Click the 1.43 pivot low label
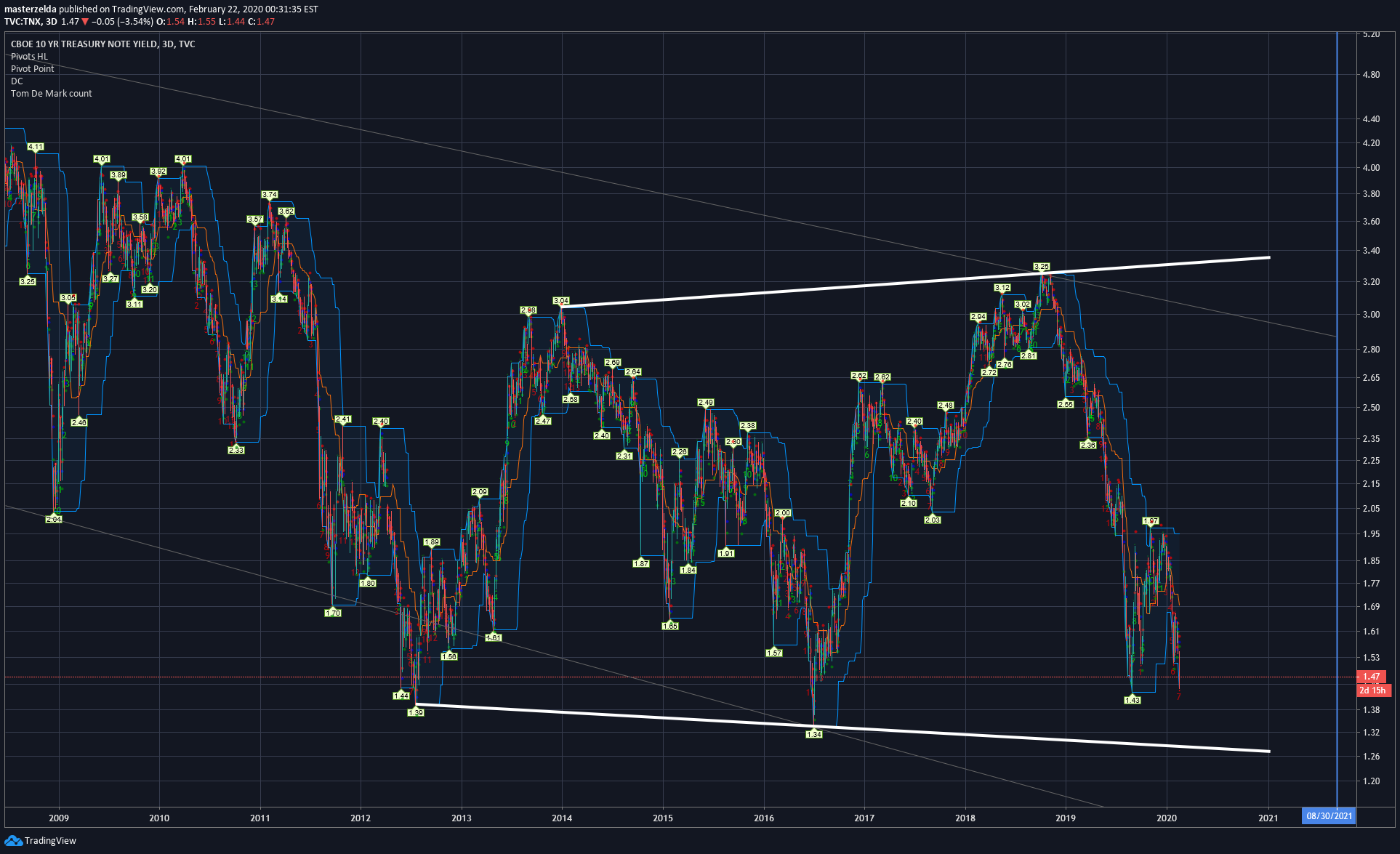This screenshot has height=854, width=1400. [1133, 700]
